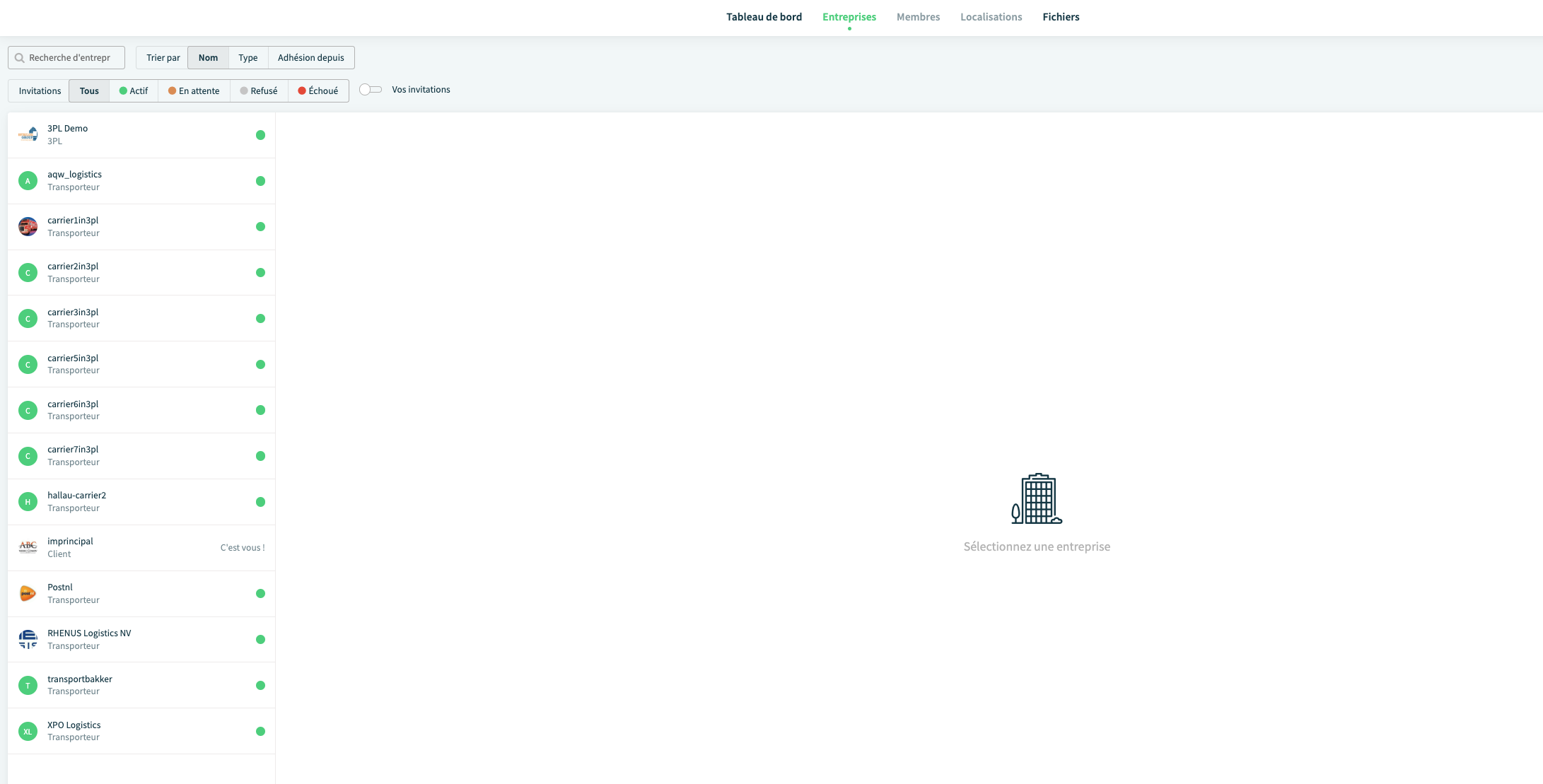Click active status dot for aqw_logistics
Image resolution: width=1543 pixels, height=784 pixels.
[x=260, y=181]
